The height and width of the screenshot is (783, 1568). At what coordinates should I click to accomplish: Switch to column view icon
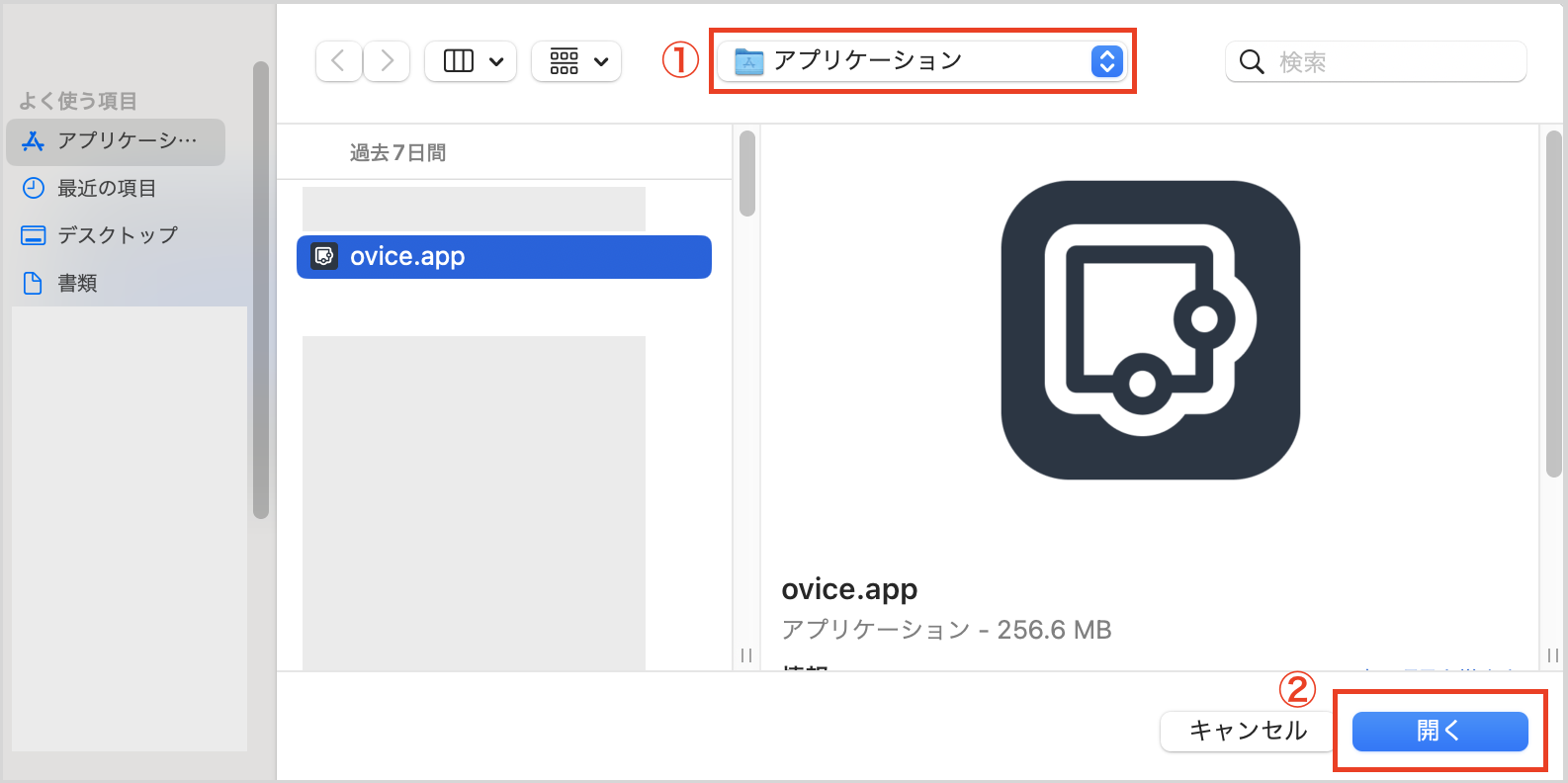pos(459,61)
